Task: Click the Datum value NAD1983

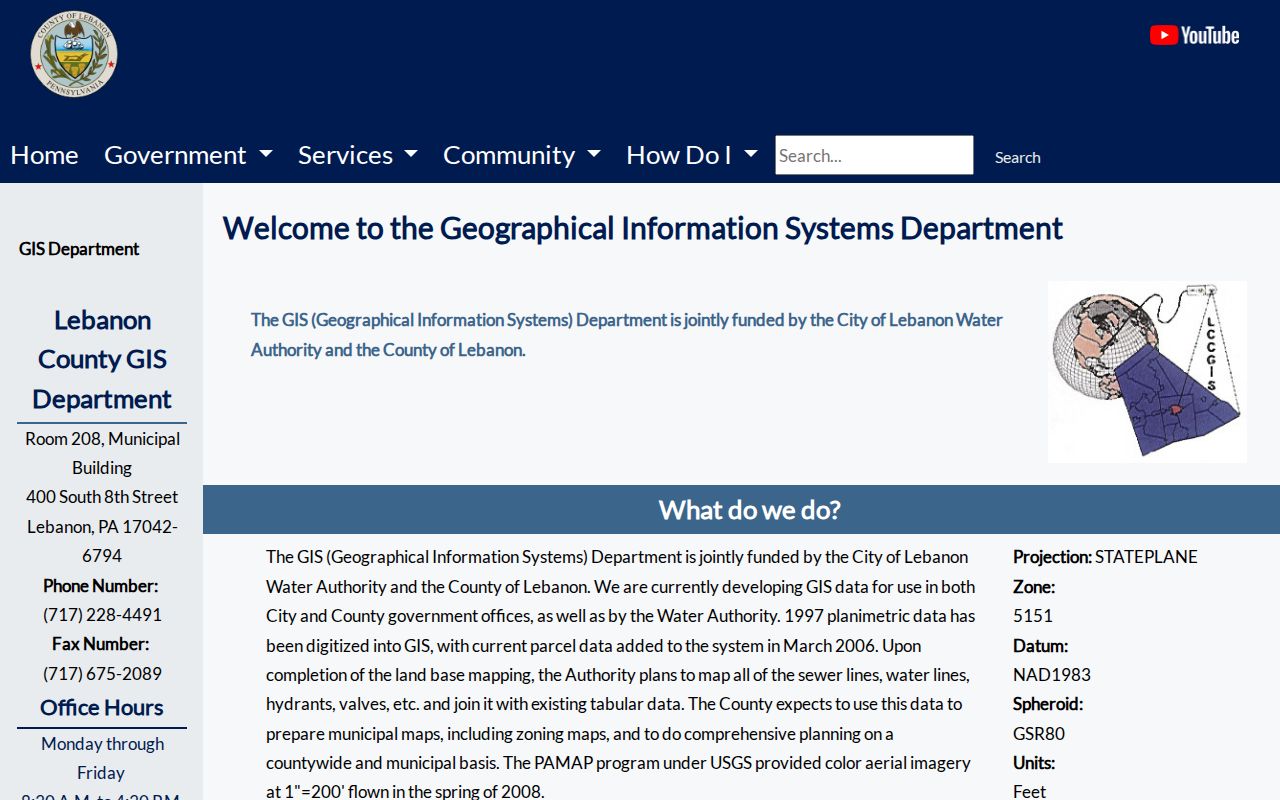Action: point(1052,675)
